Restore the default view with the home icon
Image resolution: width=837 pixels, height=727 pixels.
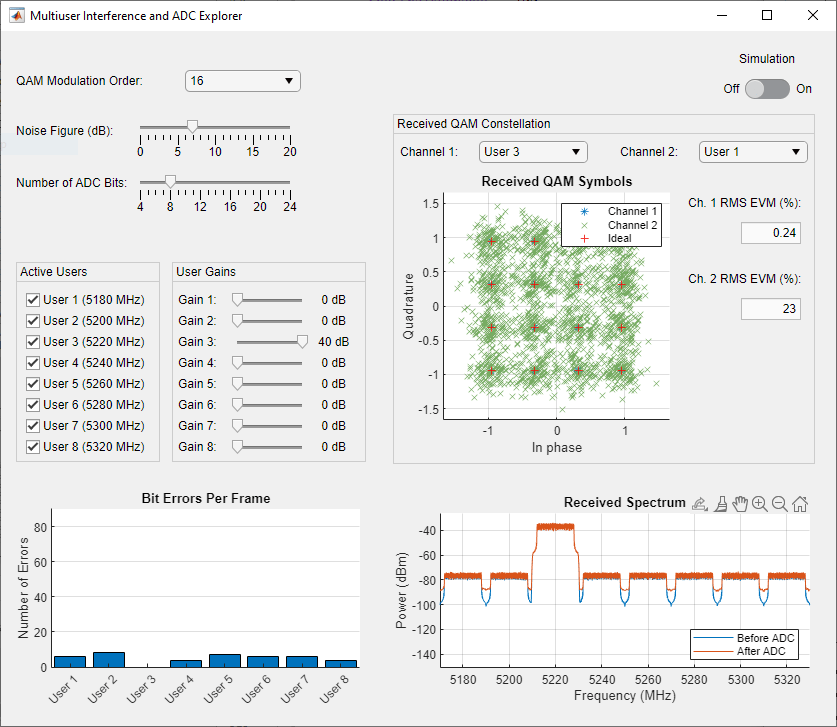tap(799, 503)
